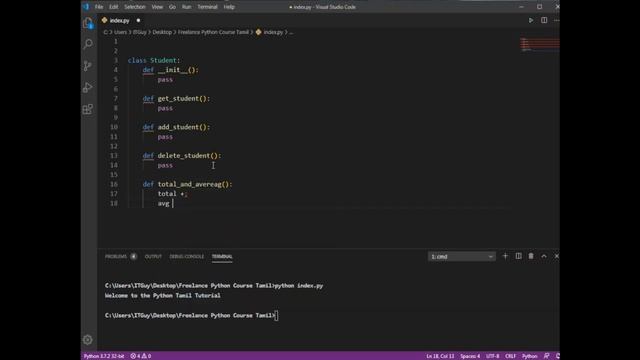Viewport: 640px width, 360px height.
Task: Click Users folder in breadcrumb
Action: (120, 32)
